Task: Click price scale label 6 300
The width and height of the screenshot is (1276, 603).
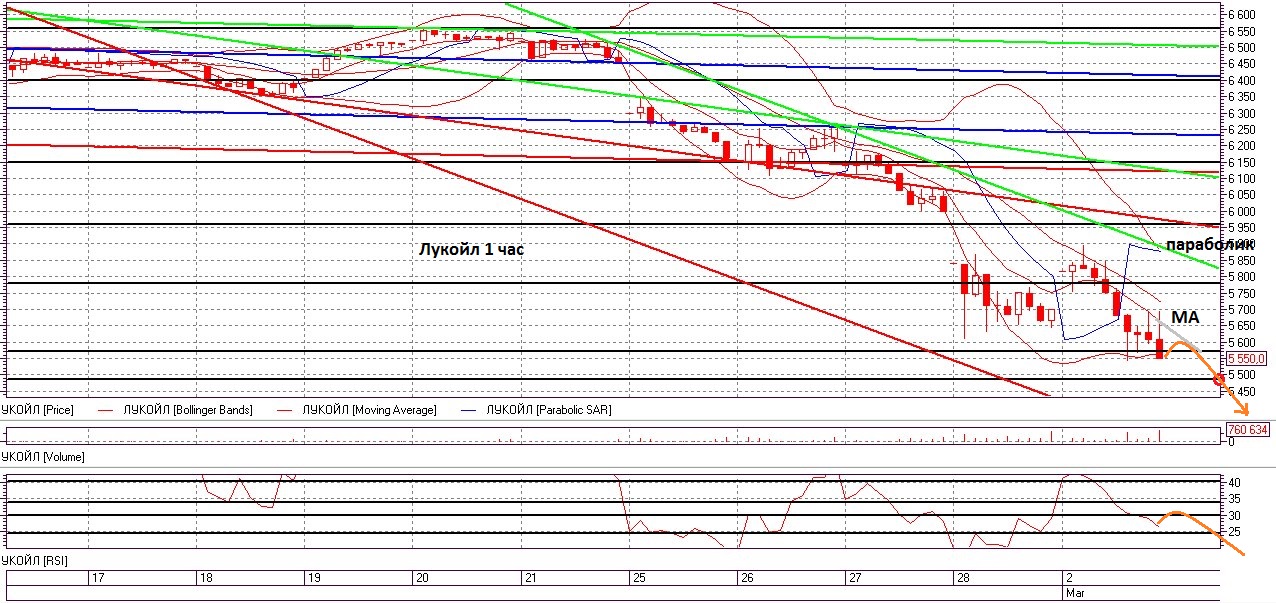Action: click(x=1241, y=113)
